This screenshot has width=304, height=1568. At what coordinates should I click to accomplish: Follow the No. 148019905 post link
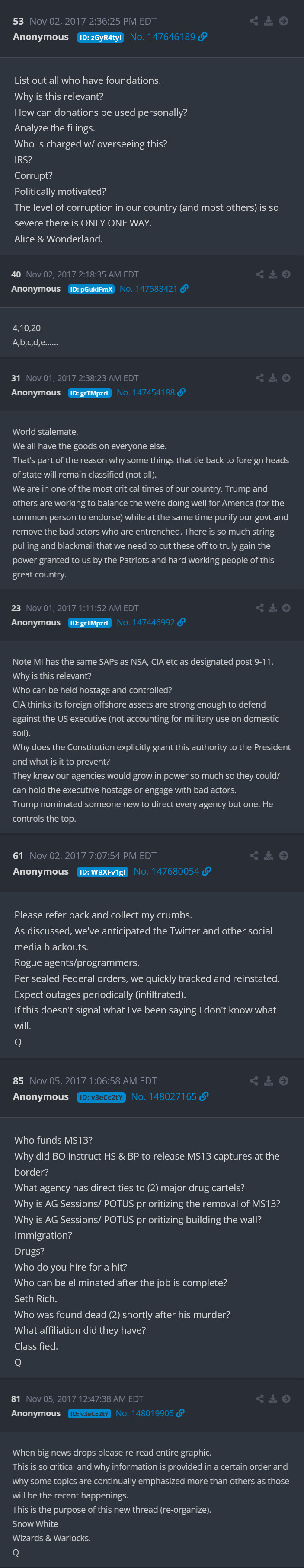[x=144, y=1413]
